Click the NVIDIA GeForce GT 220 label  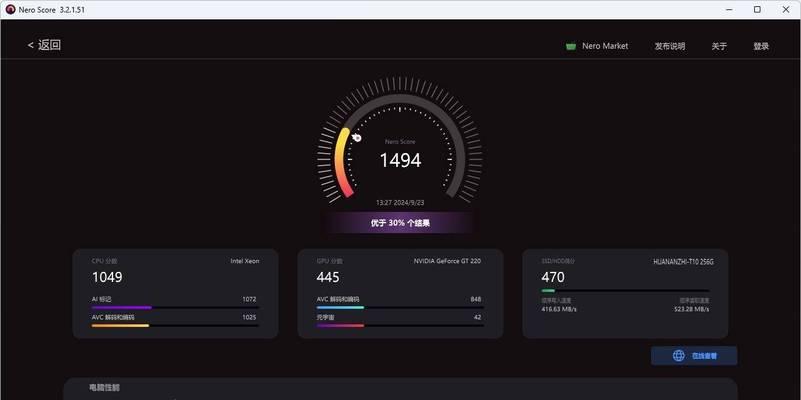pyautogui.click(x=447, y=261)
